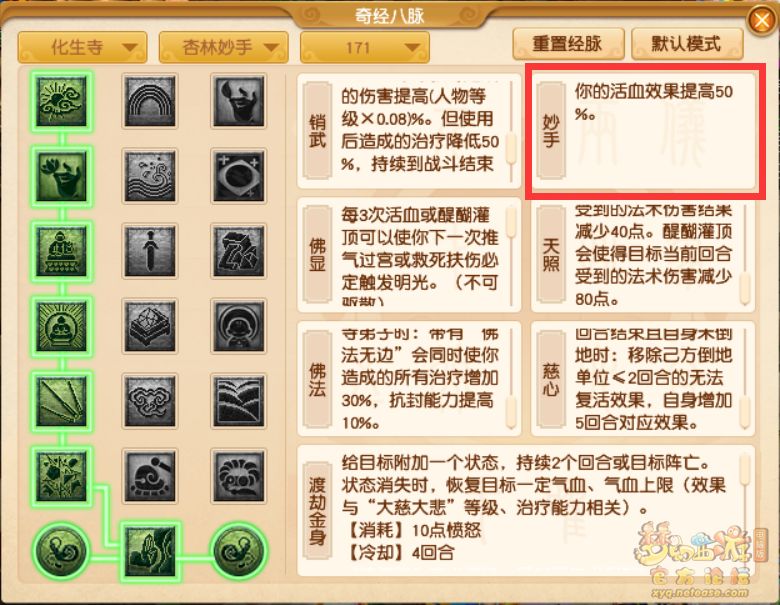
Task: Toggle the bottom-right round green swirl node
Action: click(x=238, y=551)
